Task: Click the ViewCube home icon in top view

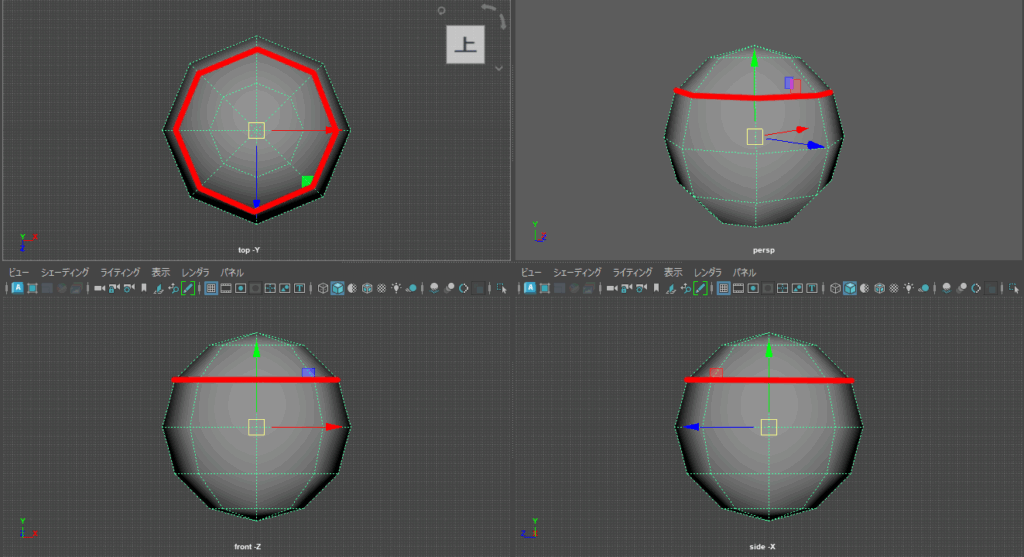Action: (x=441, y=11)
